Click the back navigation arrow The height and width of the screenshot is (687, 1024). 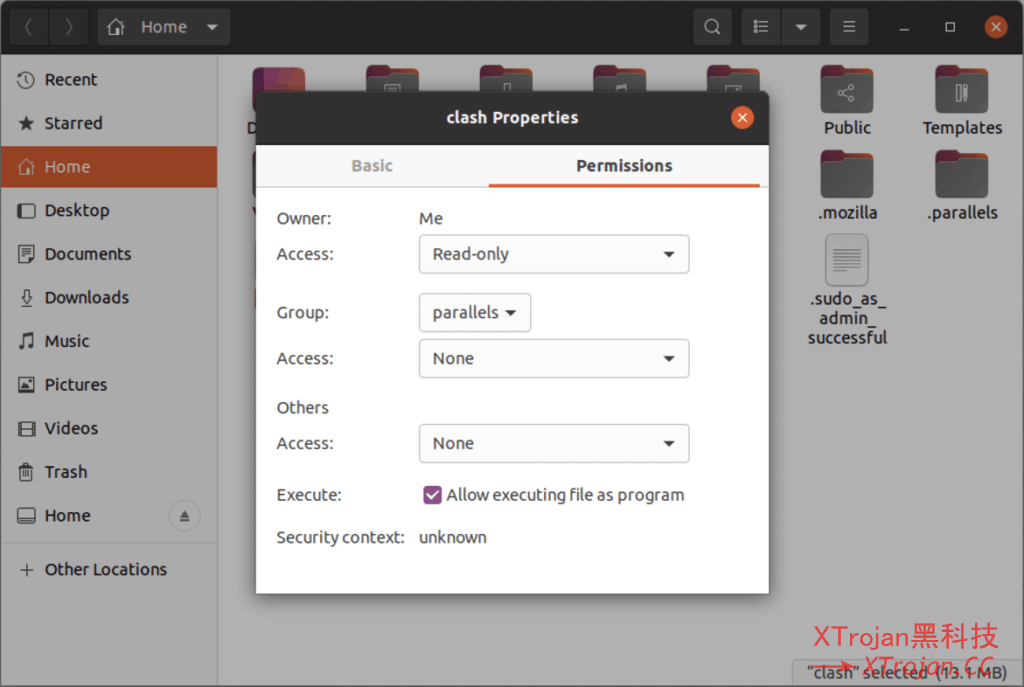(x=27, y=26)
